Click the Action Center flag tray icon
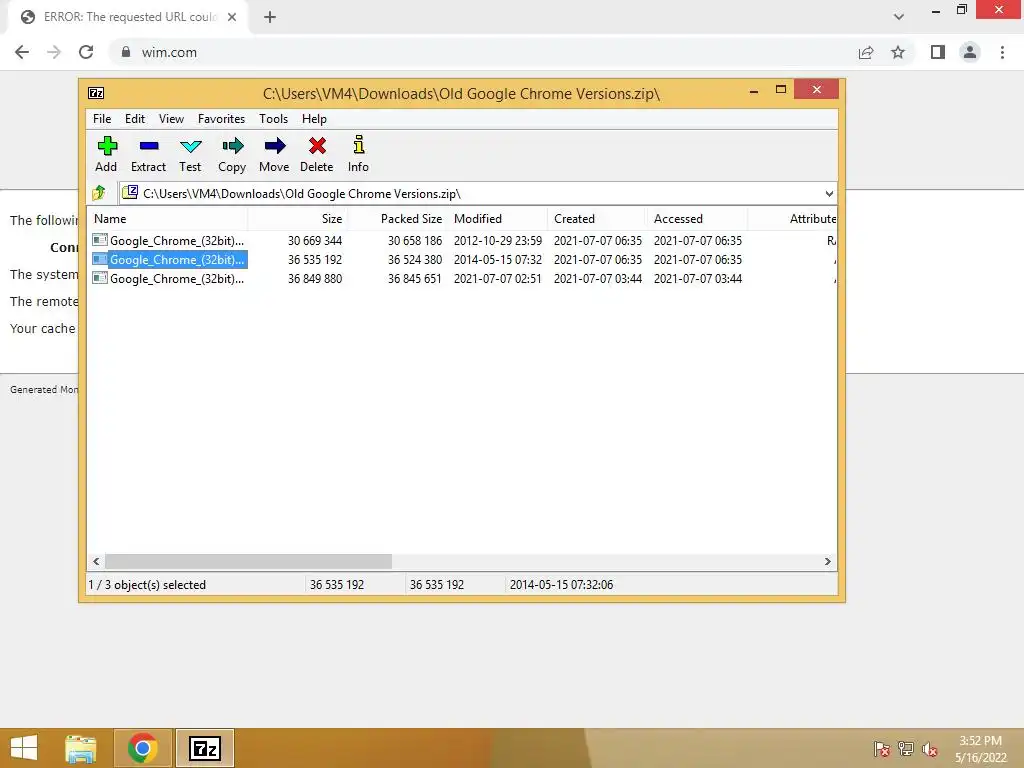The height and width of the screenshot is (768, 1024). click(882, 749)
